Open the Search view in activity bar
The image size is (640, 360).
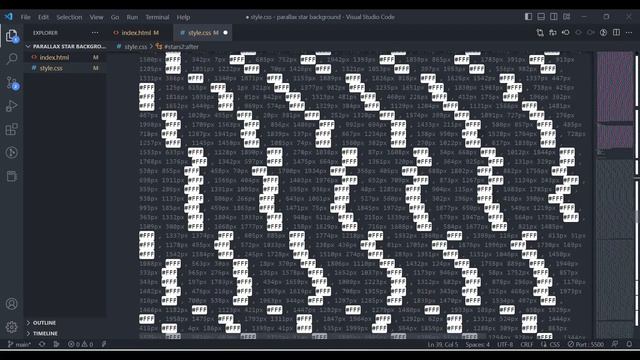(12, 59)
